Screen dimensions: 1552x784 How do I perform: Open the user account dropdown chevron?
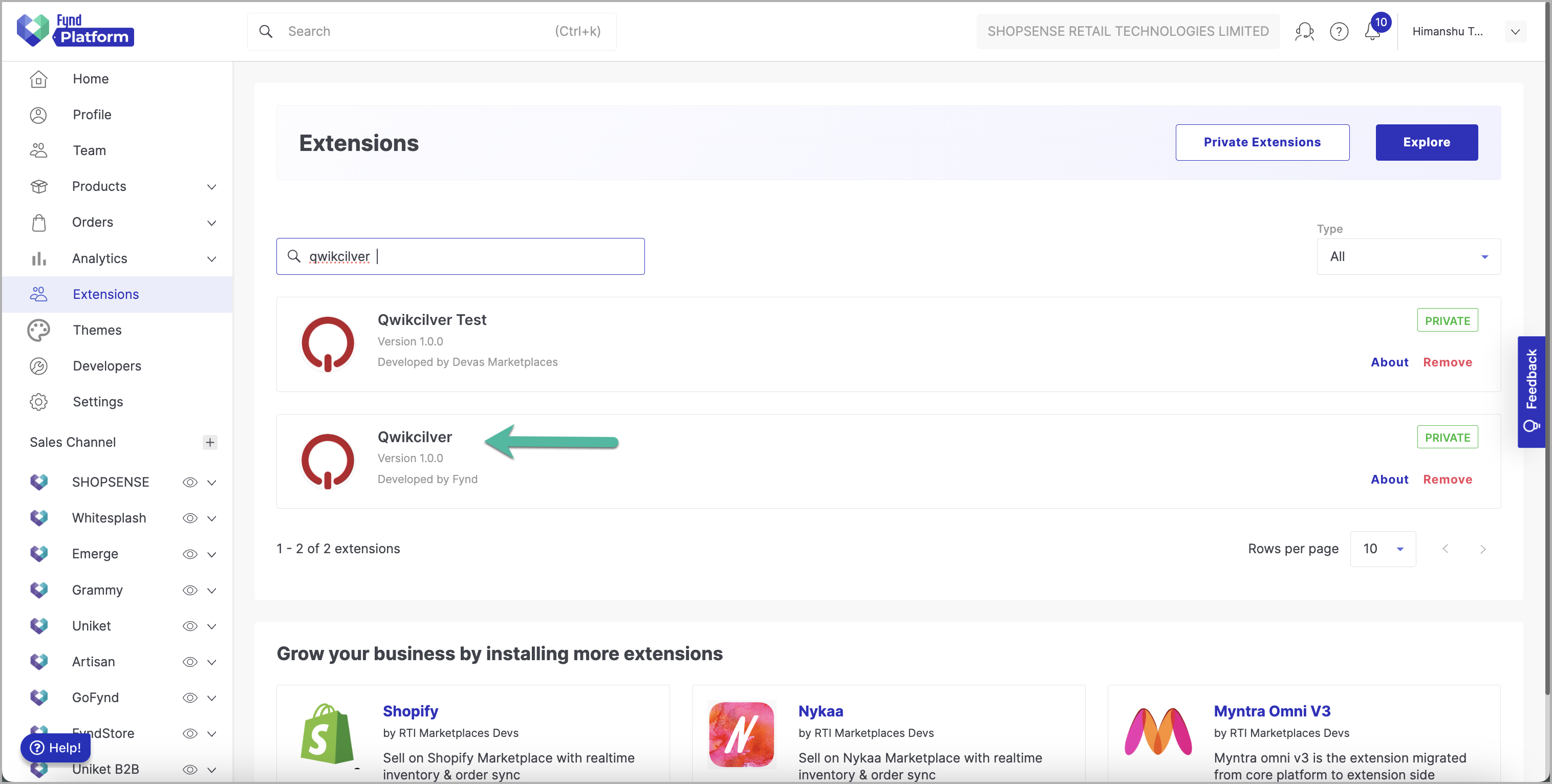tap(1515, 31)
